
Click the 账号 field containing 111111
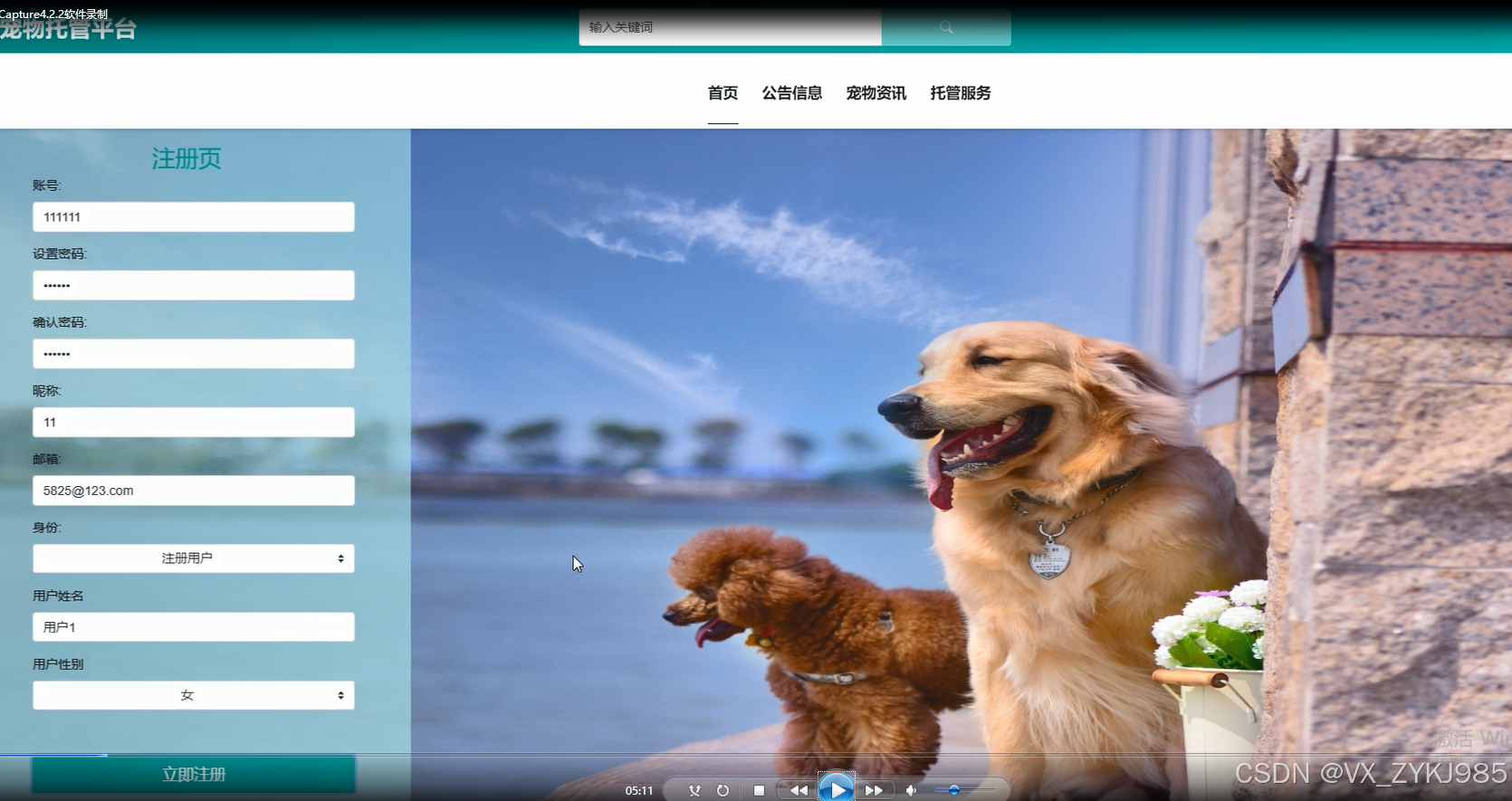click(x=194, y=217)
